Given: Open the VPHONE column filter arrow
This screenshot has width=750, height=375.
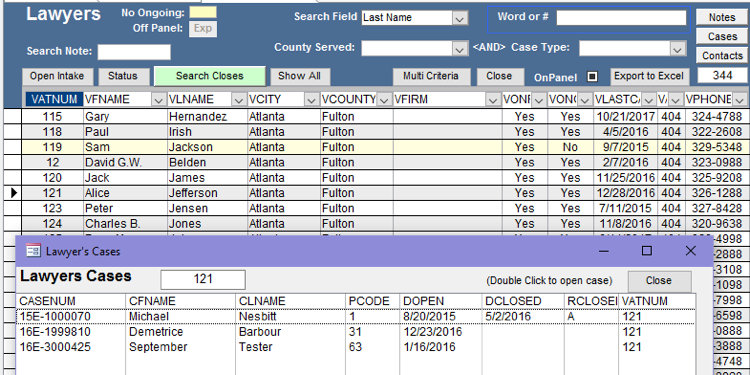Looking at the screenshot, I should (739, 99).
